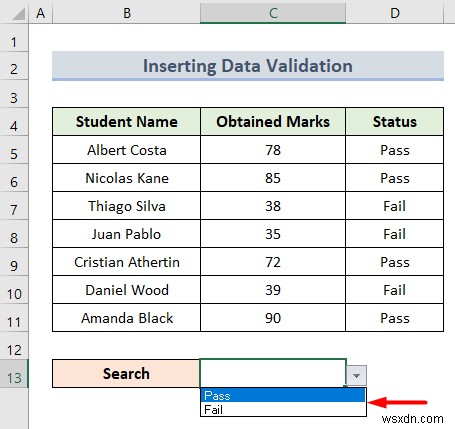
Task: Click the Select All corner triangle
Action: (x=15, y=12)
